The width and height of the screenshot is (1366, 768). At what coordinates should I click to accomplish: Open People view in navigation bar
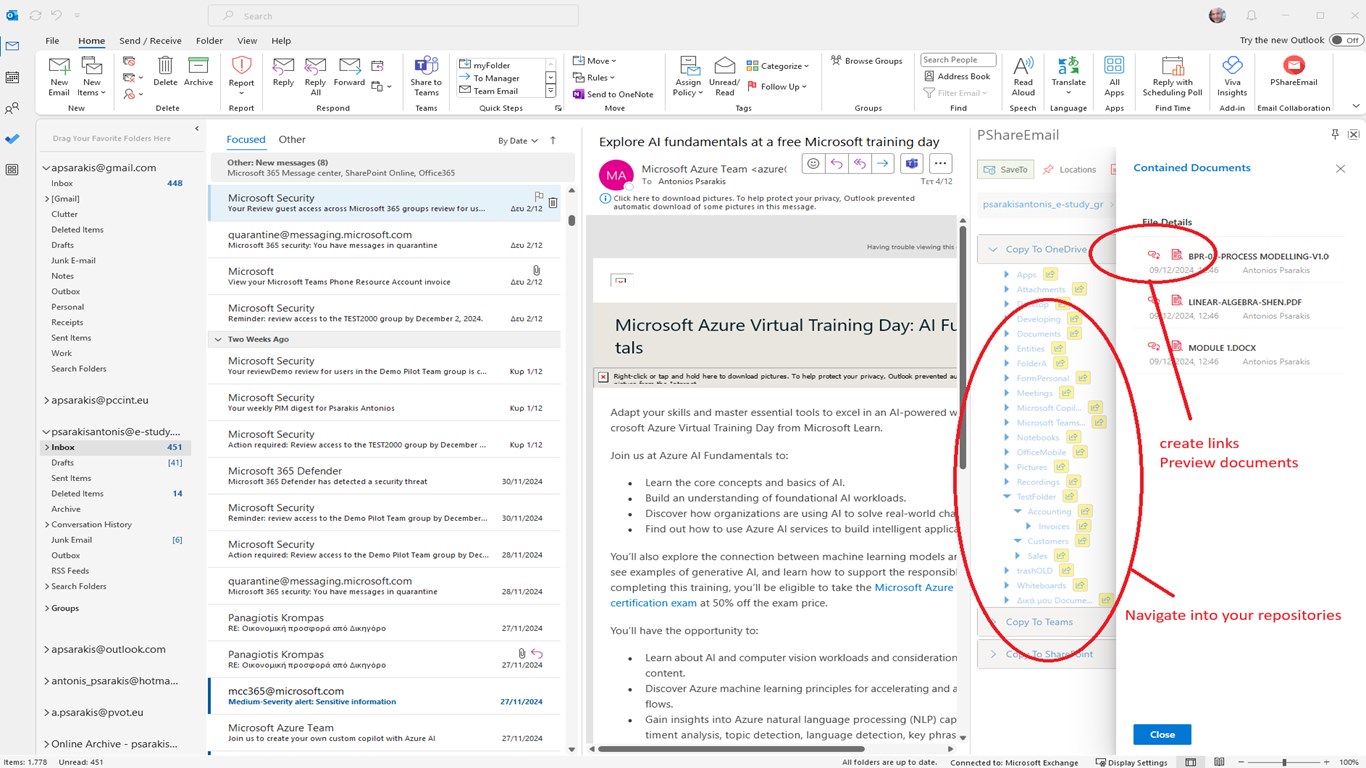[12, 108]
